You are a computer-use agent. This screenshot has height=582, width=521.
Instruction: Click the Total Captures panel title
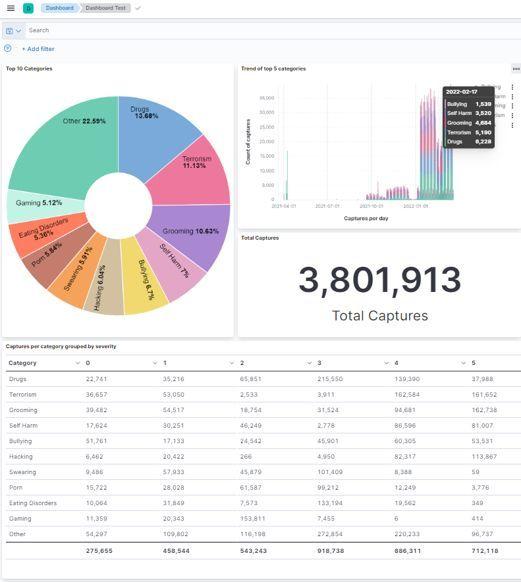(260, 238)
